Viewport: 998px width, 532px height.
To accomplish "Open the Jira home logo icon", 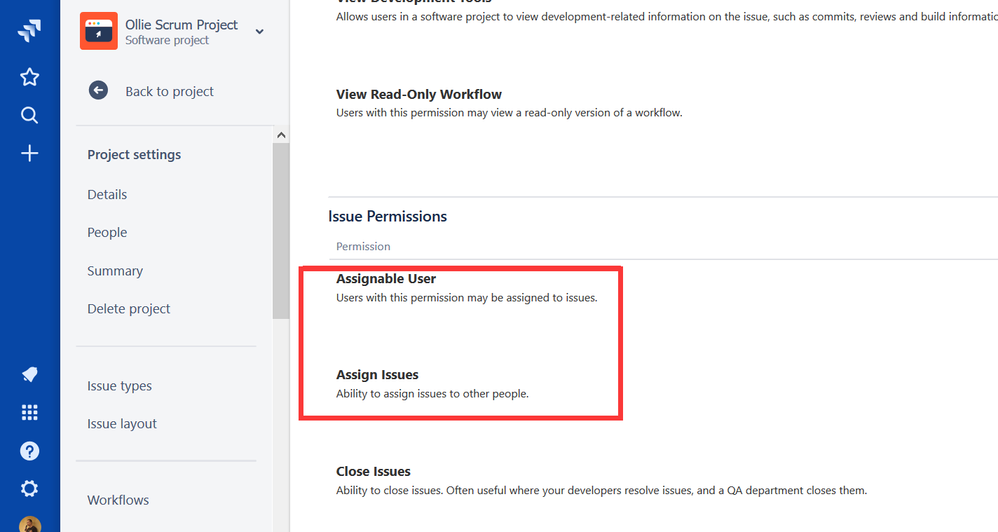I will (x=29, y=30).
